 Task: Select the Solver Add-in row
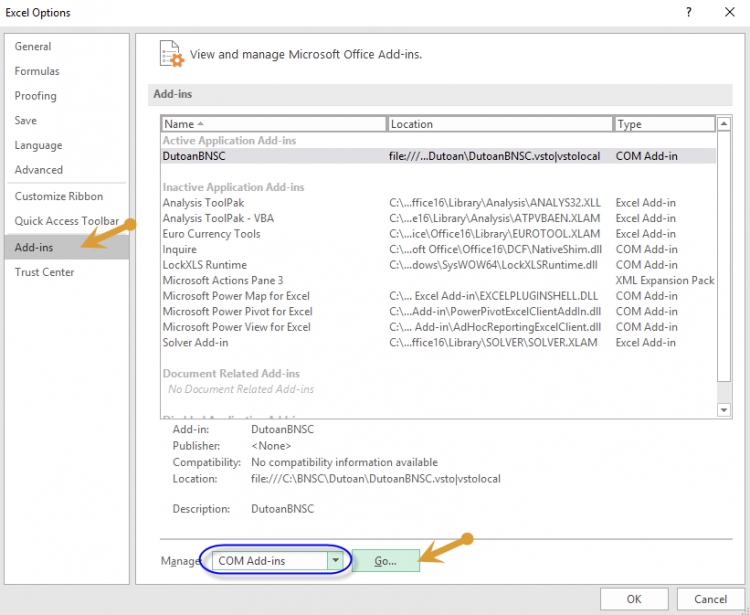coord(196,343)
